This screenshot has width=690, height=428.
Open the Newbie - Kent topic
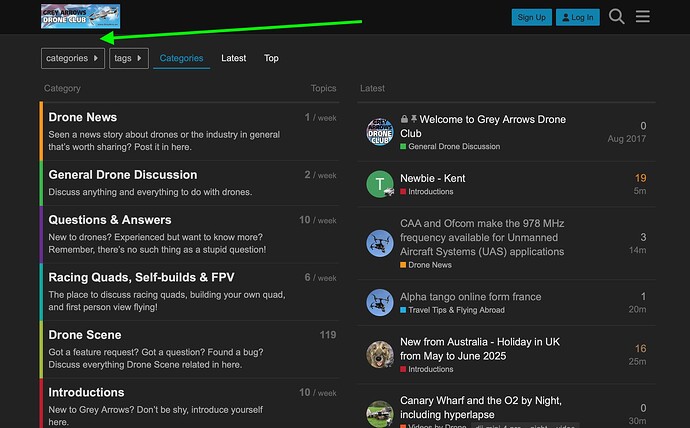tap(432, 178)
